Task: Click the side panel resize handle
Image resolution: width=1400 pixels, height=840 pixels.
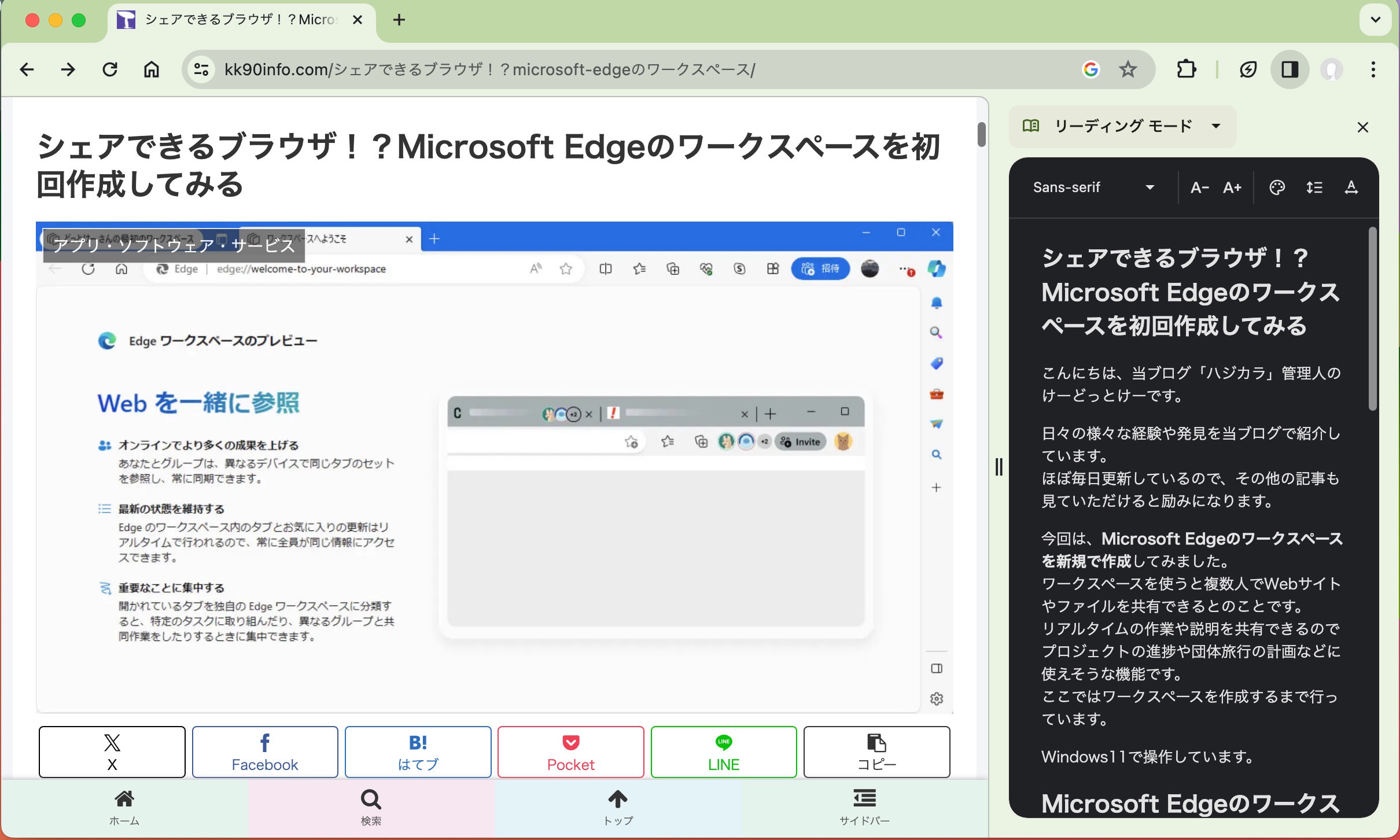Action: point(999,467)
